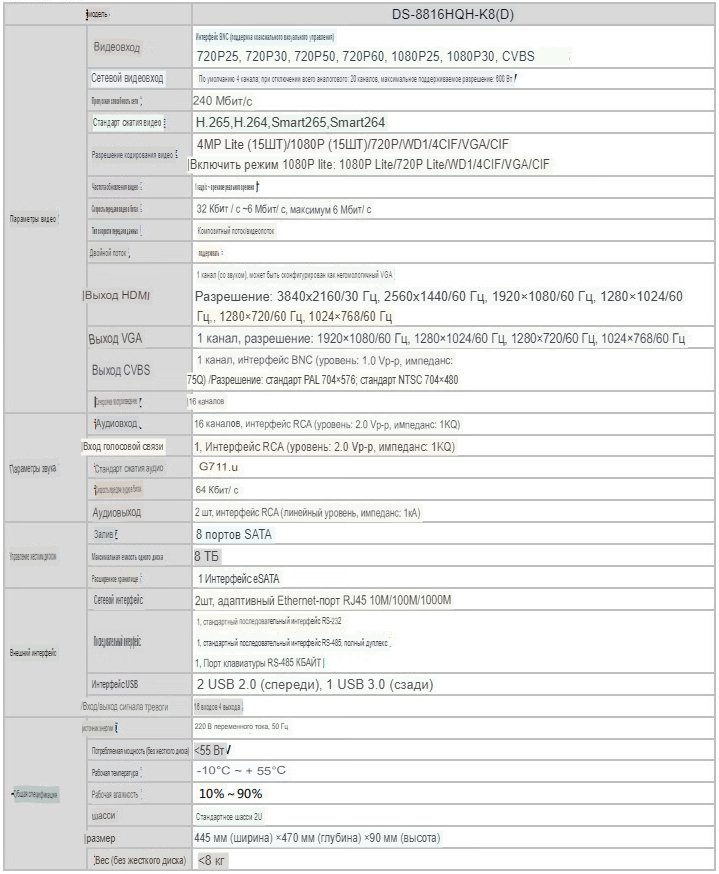Image resolution: width=719 pixels, height=874 pixels.
Task: Click the '<8 кг' weight value
Action: (212, 860)
